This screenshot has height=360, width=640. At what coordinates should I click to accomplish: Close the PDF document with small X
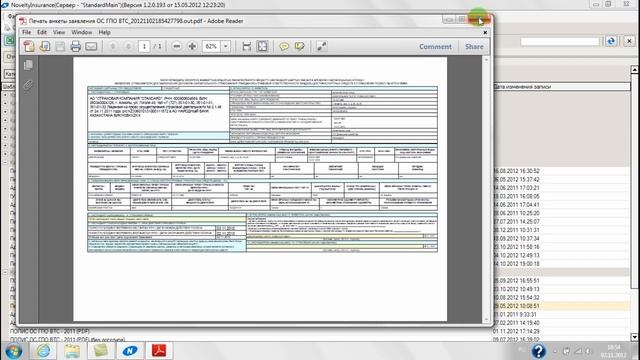pos(485,32)
